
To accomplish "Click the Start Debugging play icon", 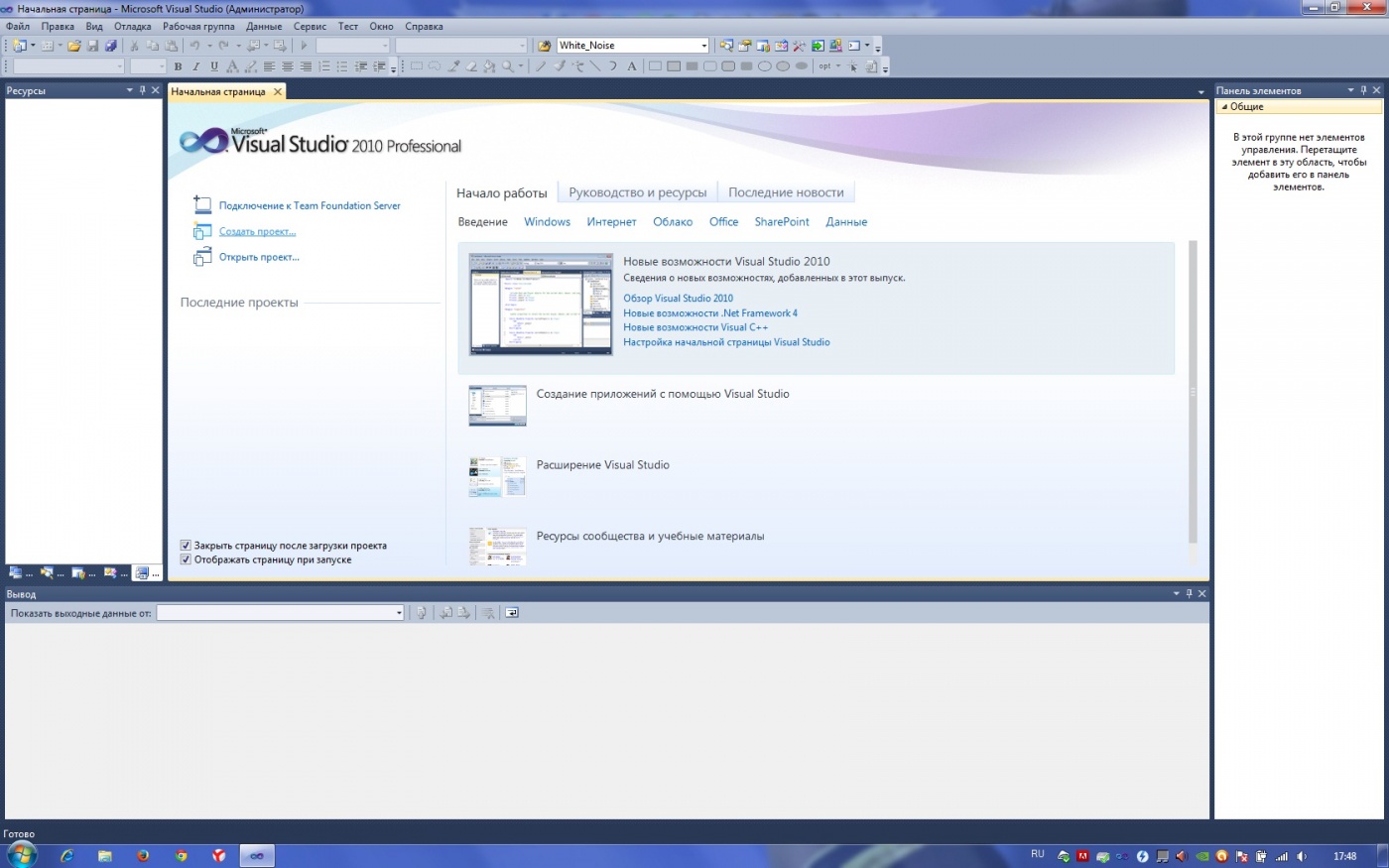I will tap(304, 46).
